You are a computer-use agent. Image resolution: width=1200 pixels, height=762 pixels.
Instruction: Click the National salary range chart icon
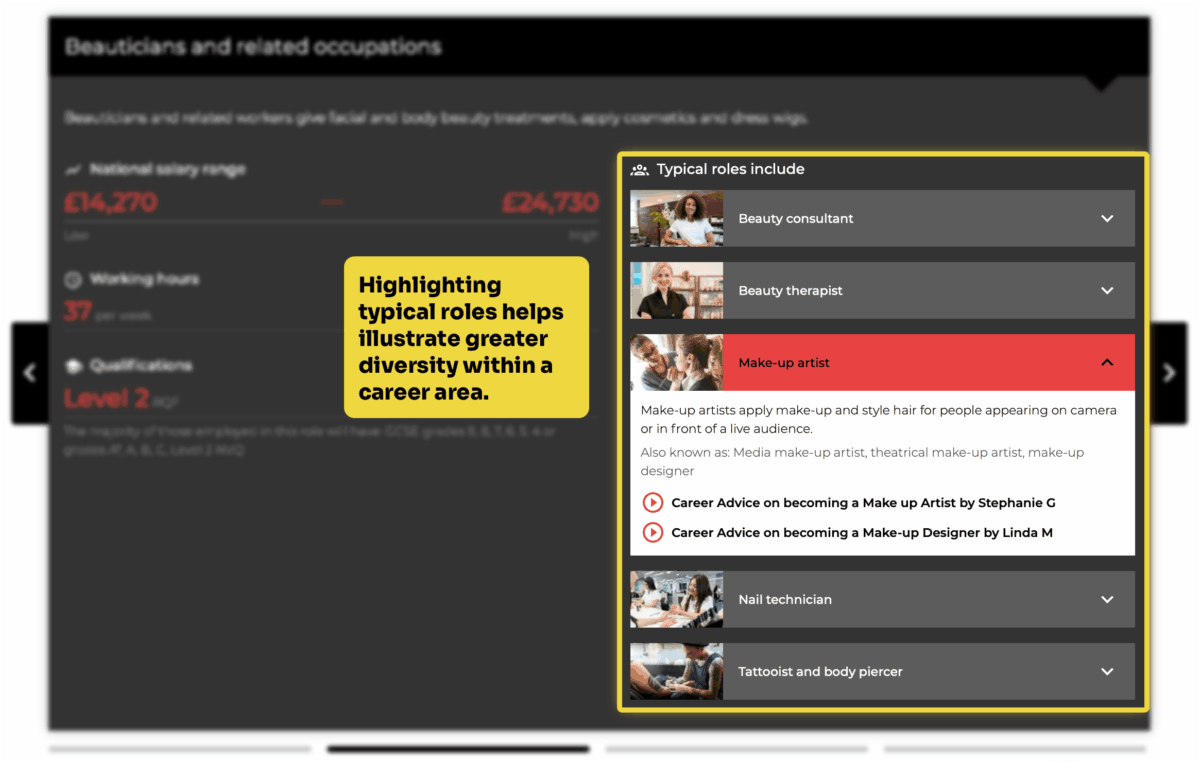(73, 170)
